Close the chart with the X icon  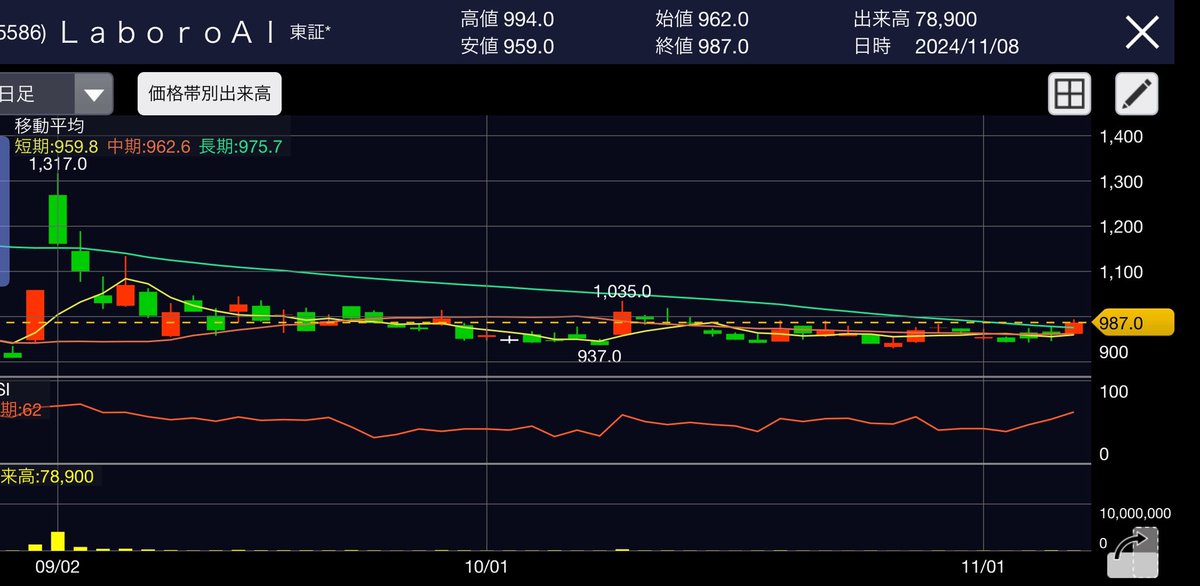[x=1143, y=32]
